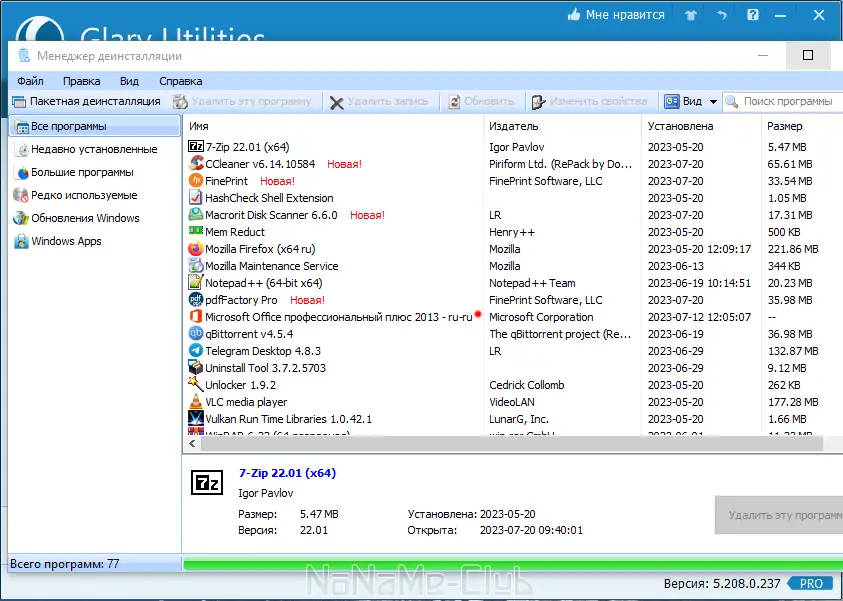Click the help question icon in Glary Utilities title bar
The width and height of the screenshot is (843, 601).
(753, 15)
